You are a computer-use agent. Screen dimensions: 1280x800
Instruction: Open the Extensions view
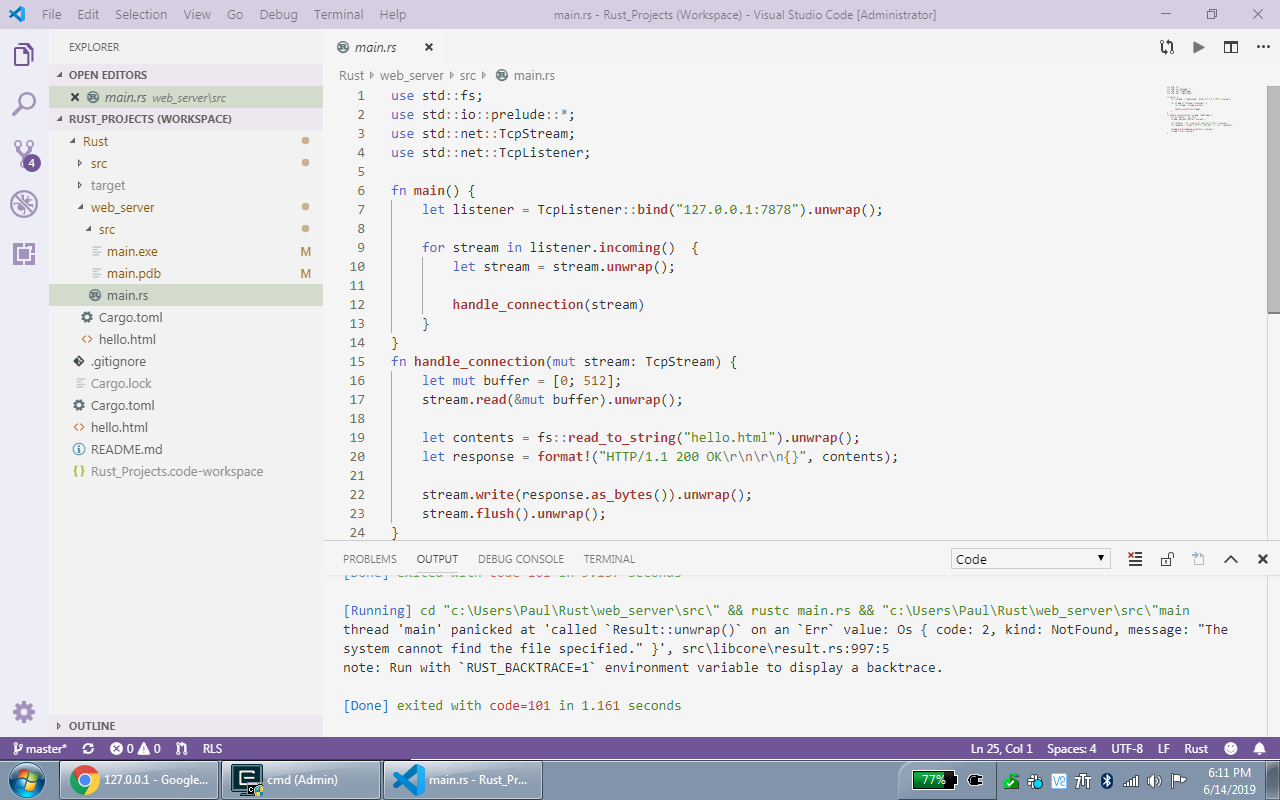pos(24,254)
